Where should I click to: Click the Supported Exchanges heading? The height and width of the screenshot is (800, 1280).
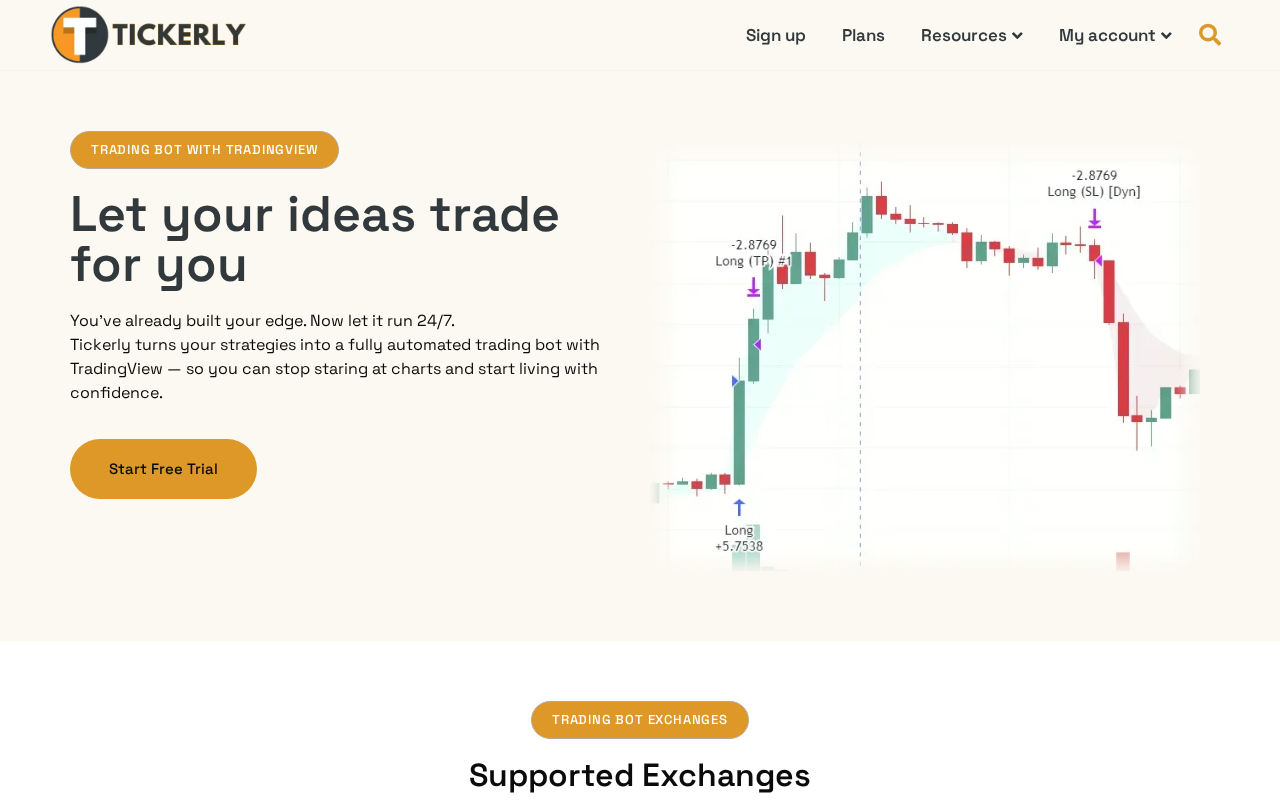pos(640,775)
